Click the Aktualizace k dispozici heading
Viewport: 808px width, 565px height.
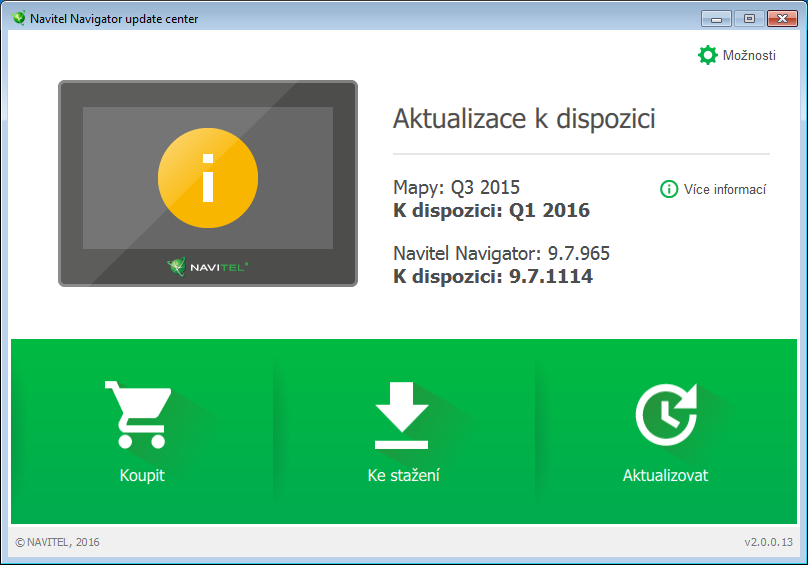(x=524, y=120)
